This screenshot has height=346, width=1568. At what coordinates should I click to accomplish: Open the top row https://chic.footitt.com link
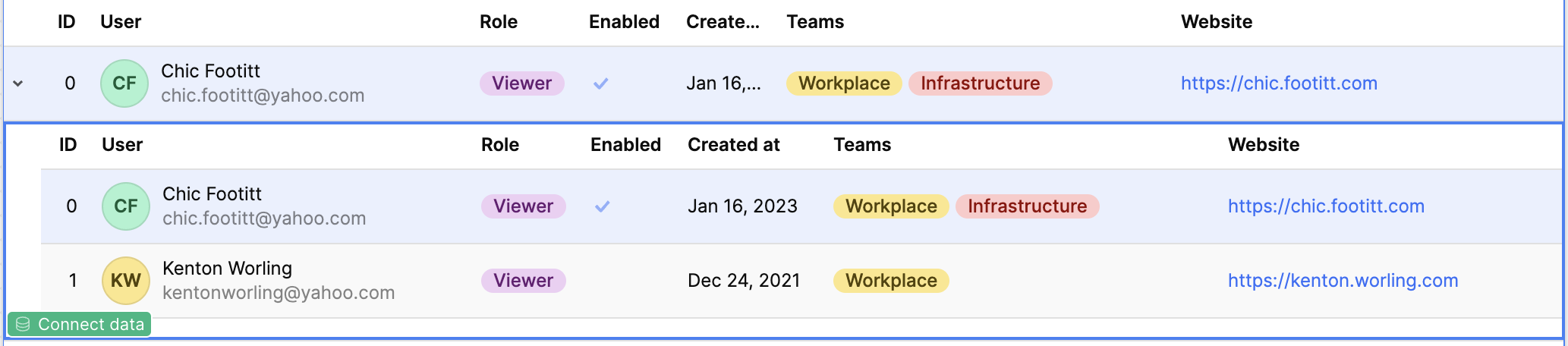[x=1279, y=83]
